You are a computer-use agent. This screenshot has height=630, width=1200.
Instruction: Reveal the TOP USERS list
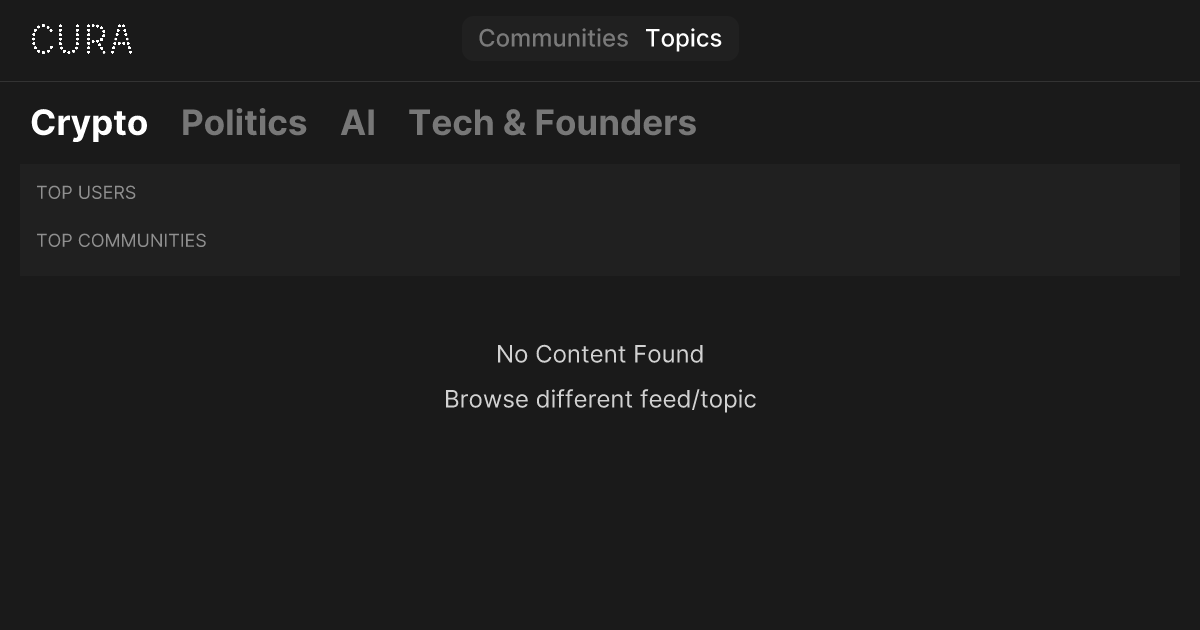(x=86, y=192)
